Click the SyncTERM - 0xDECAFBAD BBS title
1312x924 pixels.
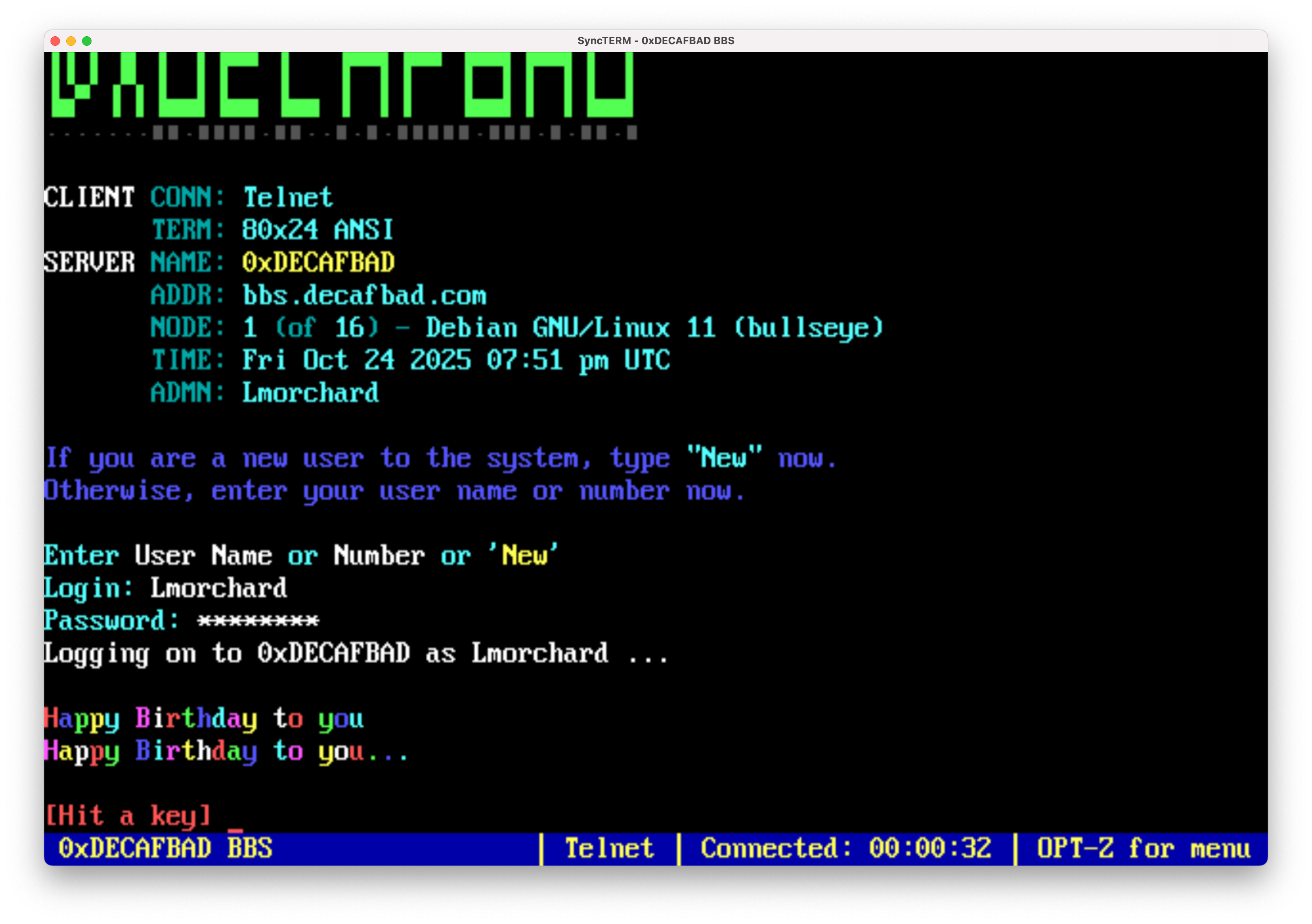[x=656, y=40]
